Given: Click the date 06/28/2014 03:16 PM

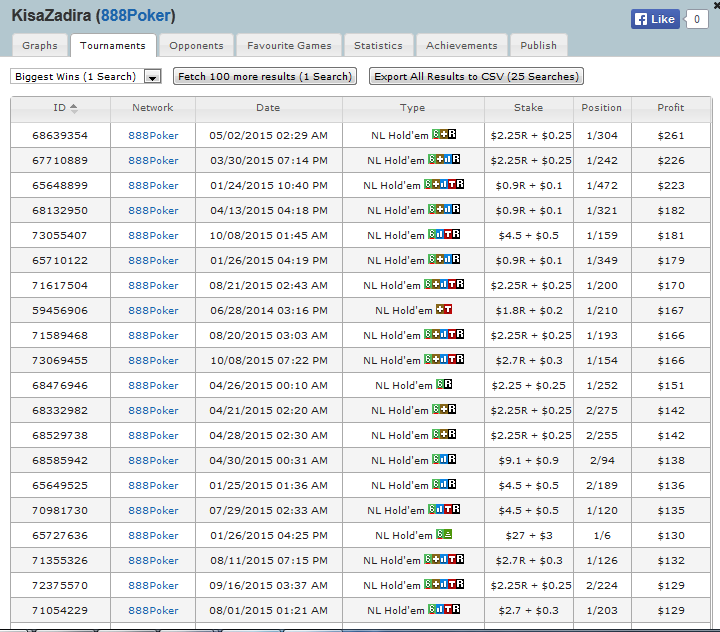Looking at the screenshot, I should click(269, 310).
